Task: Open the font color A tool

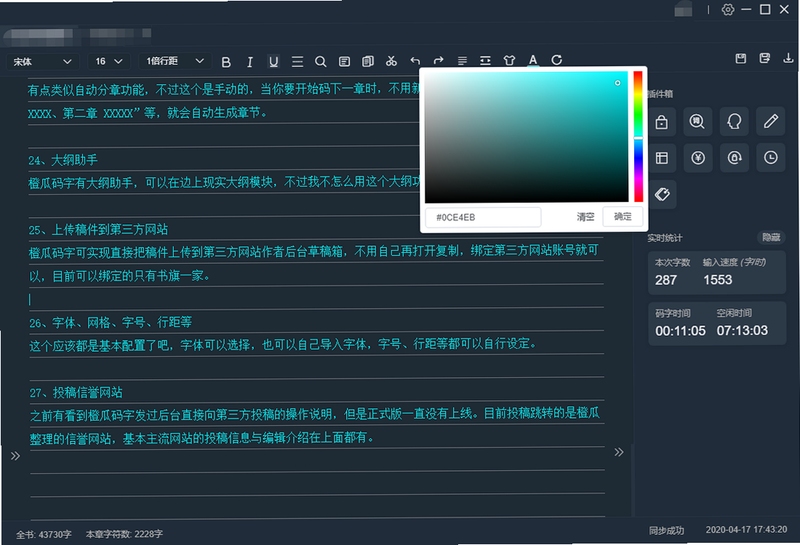Action: [x=533, y=60]
